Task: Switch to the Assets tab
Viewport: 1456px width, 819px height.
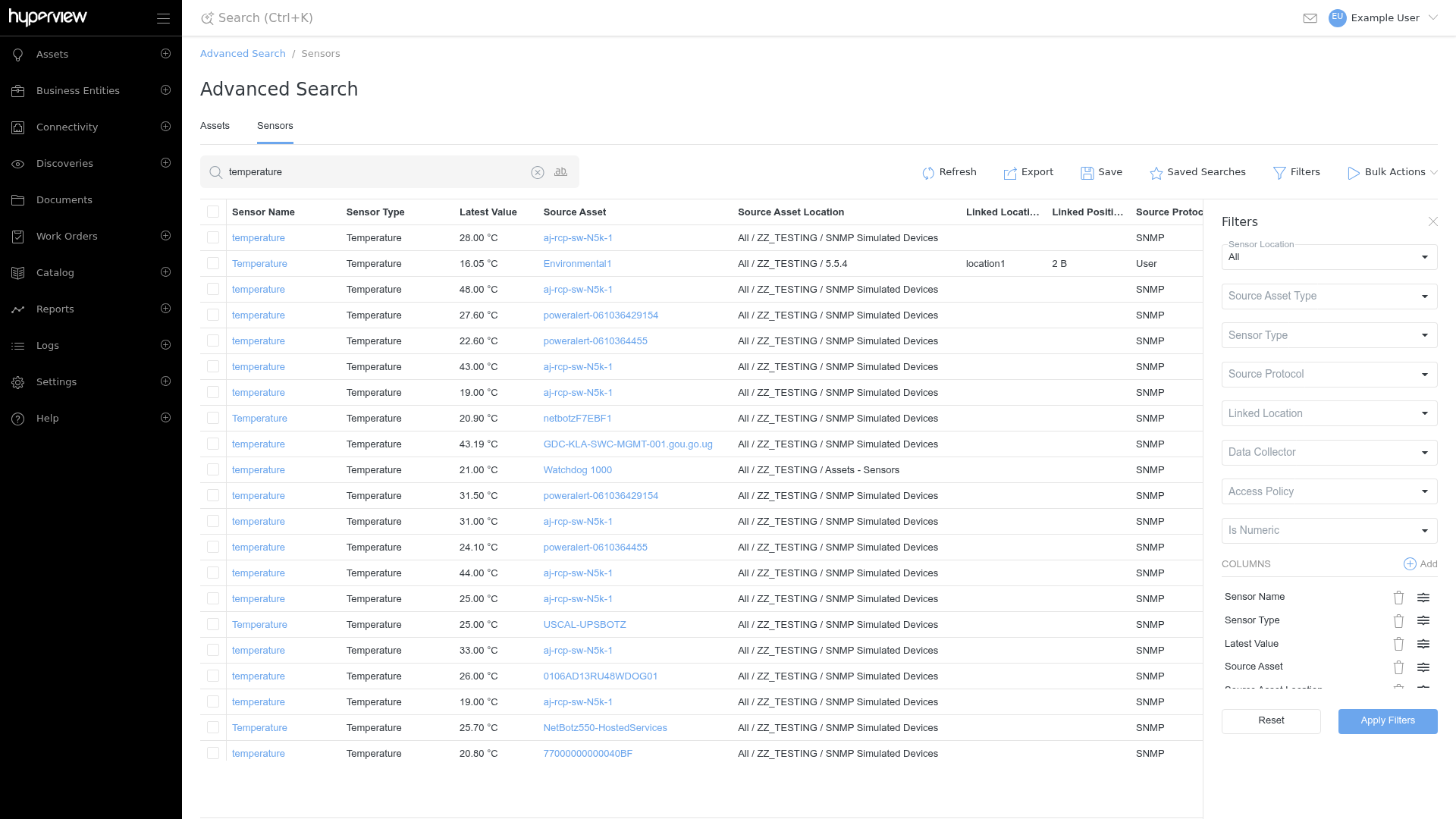Action: (x=215, y=126)
